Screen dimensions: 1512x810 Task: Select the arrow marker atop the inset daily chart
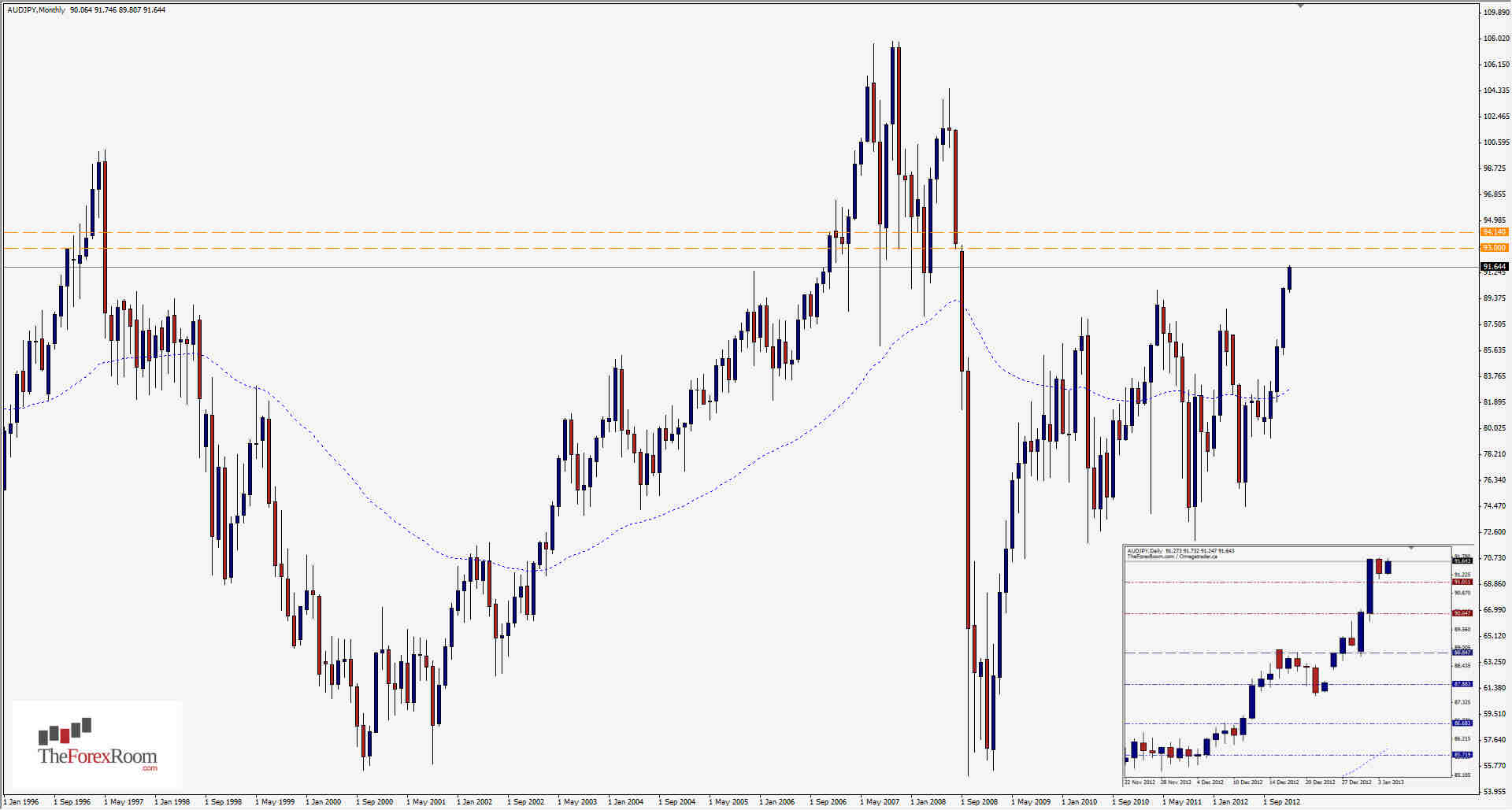[x=1411, y=547]
